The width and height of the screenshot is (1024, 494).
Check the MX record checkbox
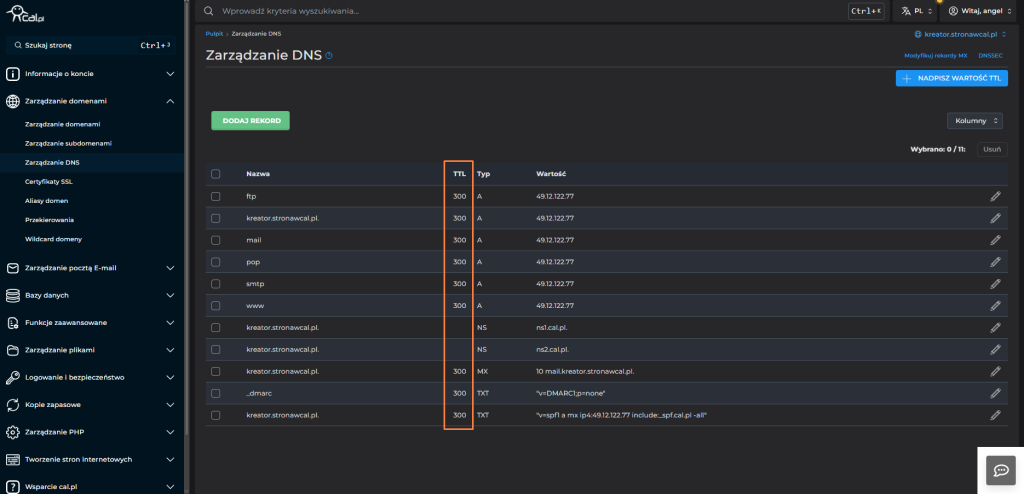[x=216, y=371]
